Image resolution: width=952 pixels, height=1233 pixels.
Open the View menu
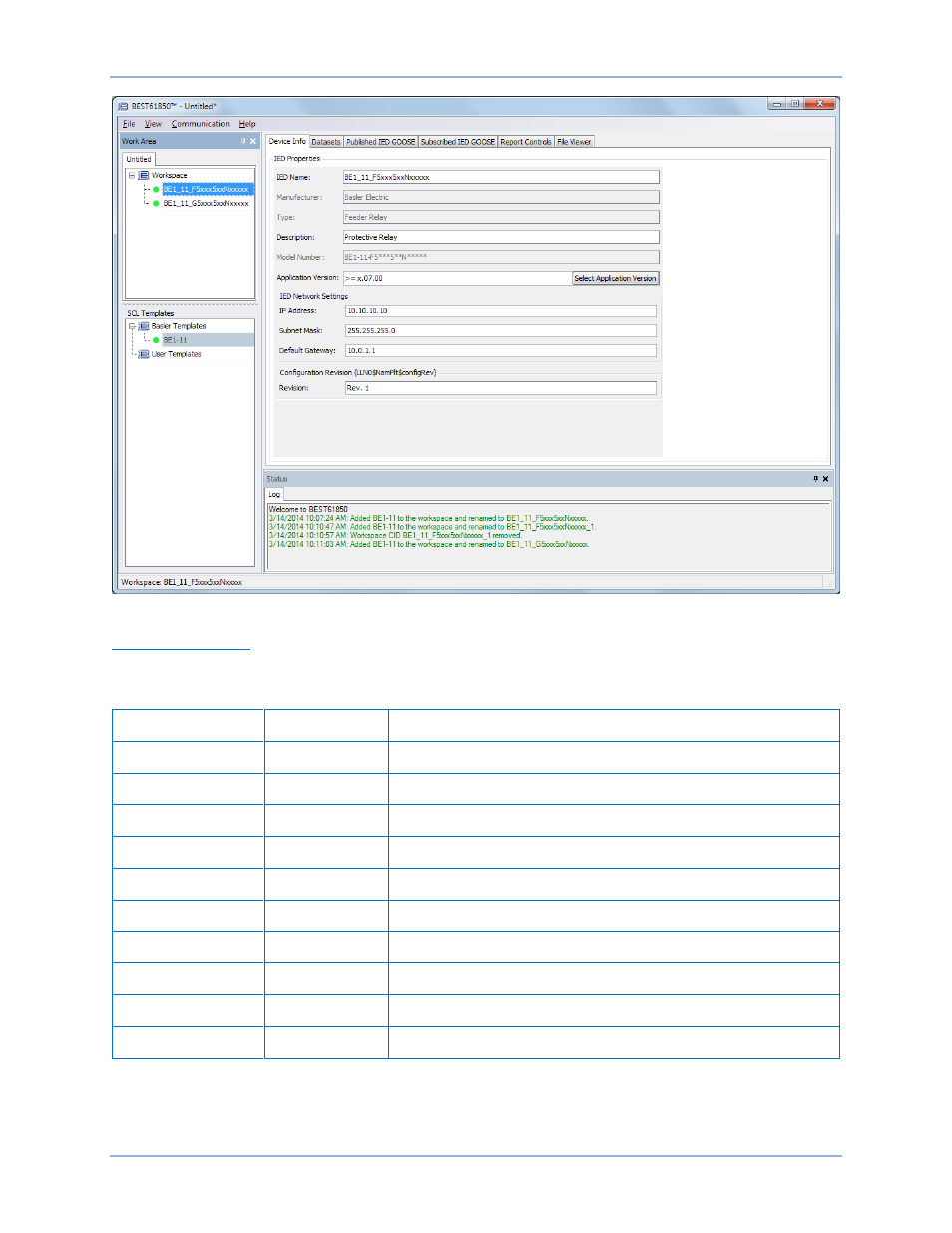click(x=153, y=124)
